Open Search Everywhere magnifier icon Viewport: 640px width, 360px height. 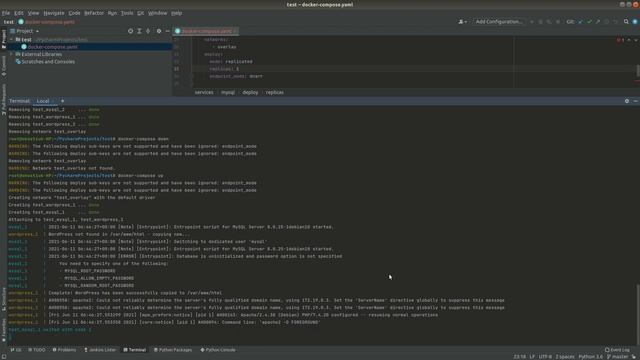coord(626,22)
